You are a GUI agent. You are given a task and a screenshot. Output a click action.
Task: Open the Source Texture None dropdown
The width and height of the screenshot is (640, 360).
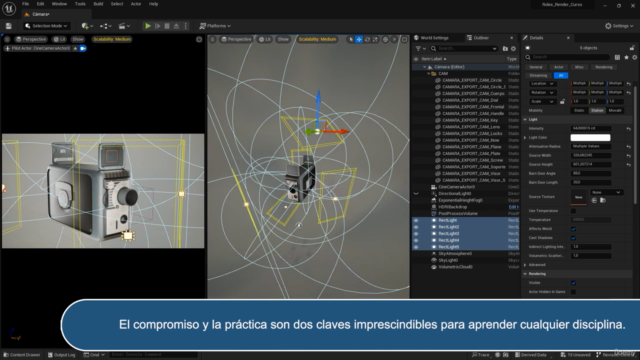pos(606,192)
